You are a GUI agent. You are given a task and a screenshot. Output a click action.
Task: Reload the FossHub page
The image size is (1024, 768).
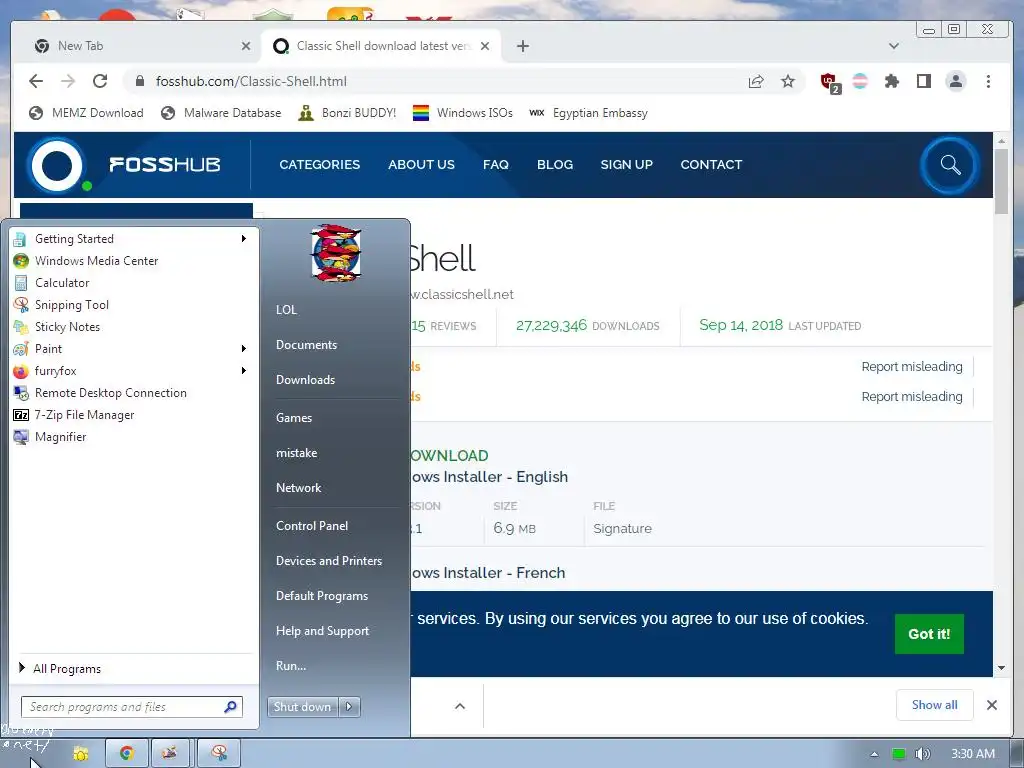click(x=100, y=81)
